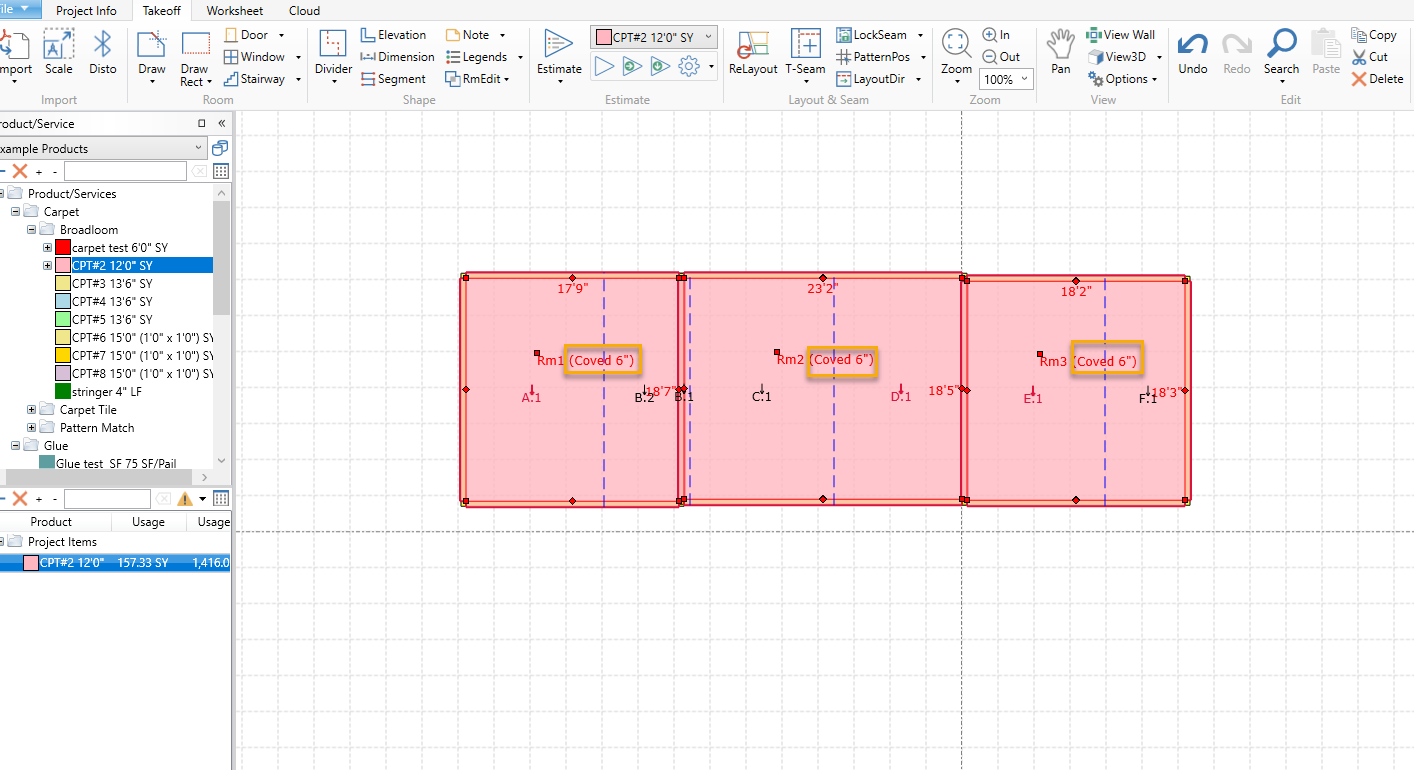1414x770 pixels.
Task: Run the ReLayout command
Action: point(753,53)
